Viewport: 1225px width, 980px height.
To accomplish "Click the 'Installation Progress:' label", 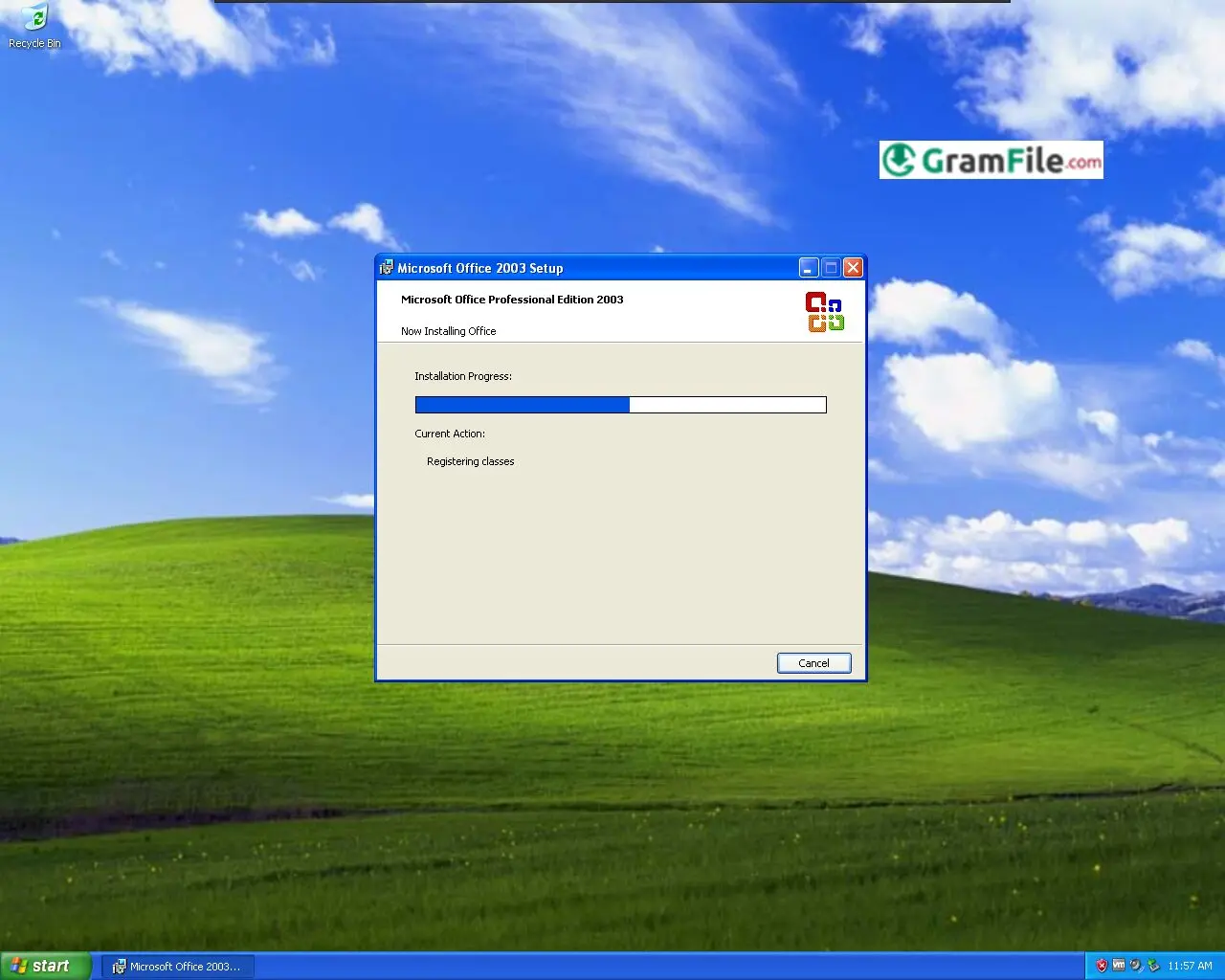I will tap(463, 376).
